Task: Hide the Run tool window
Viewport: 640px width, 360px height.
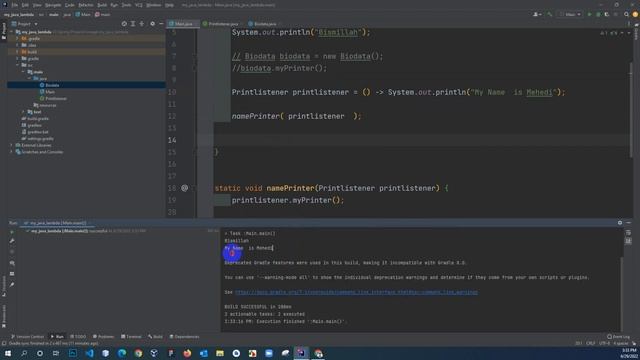Action: 629,223
